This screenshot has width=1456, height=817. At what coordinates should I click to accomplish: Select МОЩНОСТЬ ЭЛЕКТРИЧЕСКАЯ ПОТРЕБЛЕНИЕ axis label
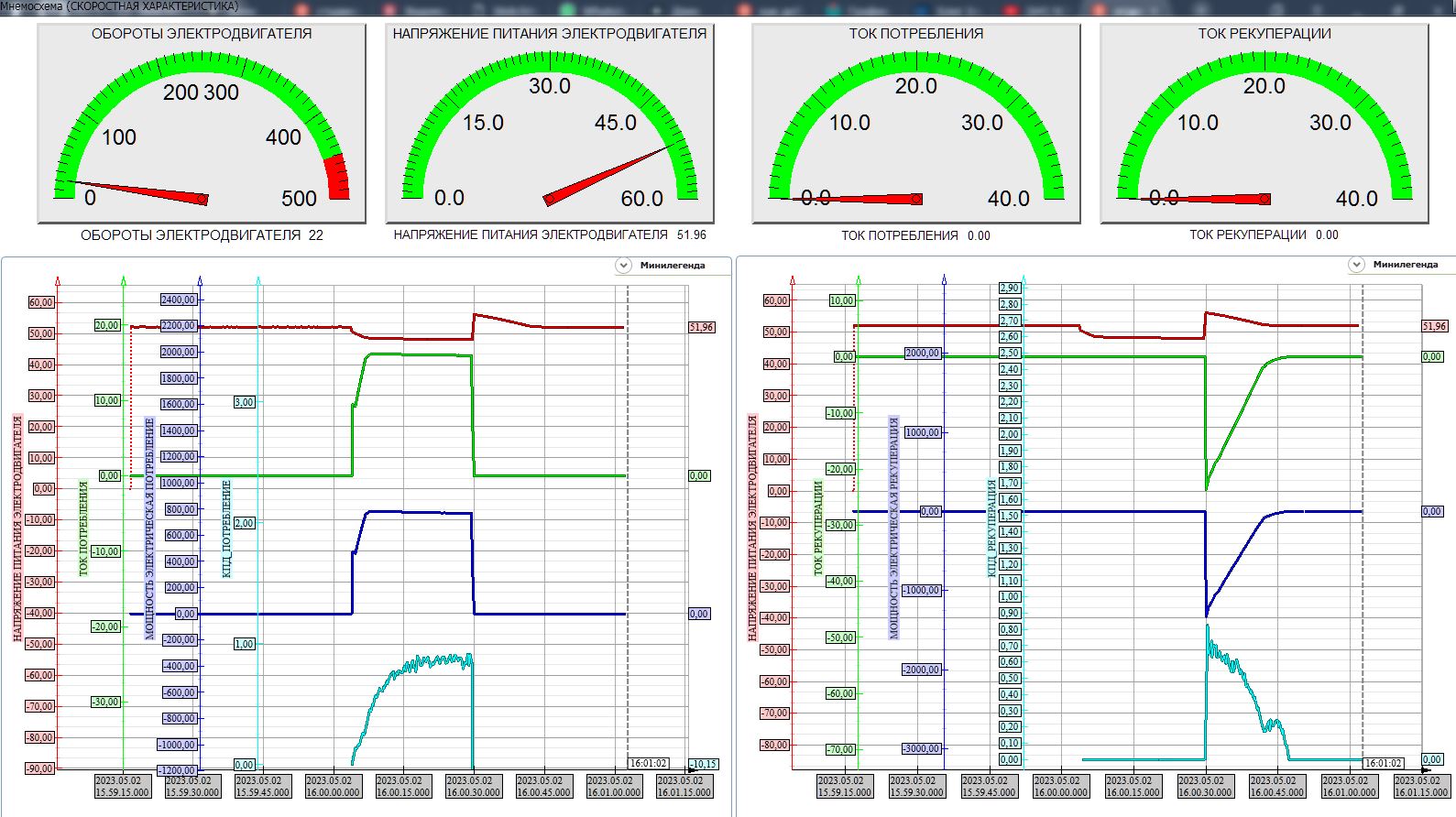[x=150, y=528]
